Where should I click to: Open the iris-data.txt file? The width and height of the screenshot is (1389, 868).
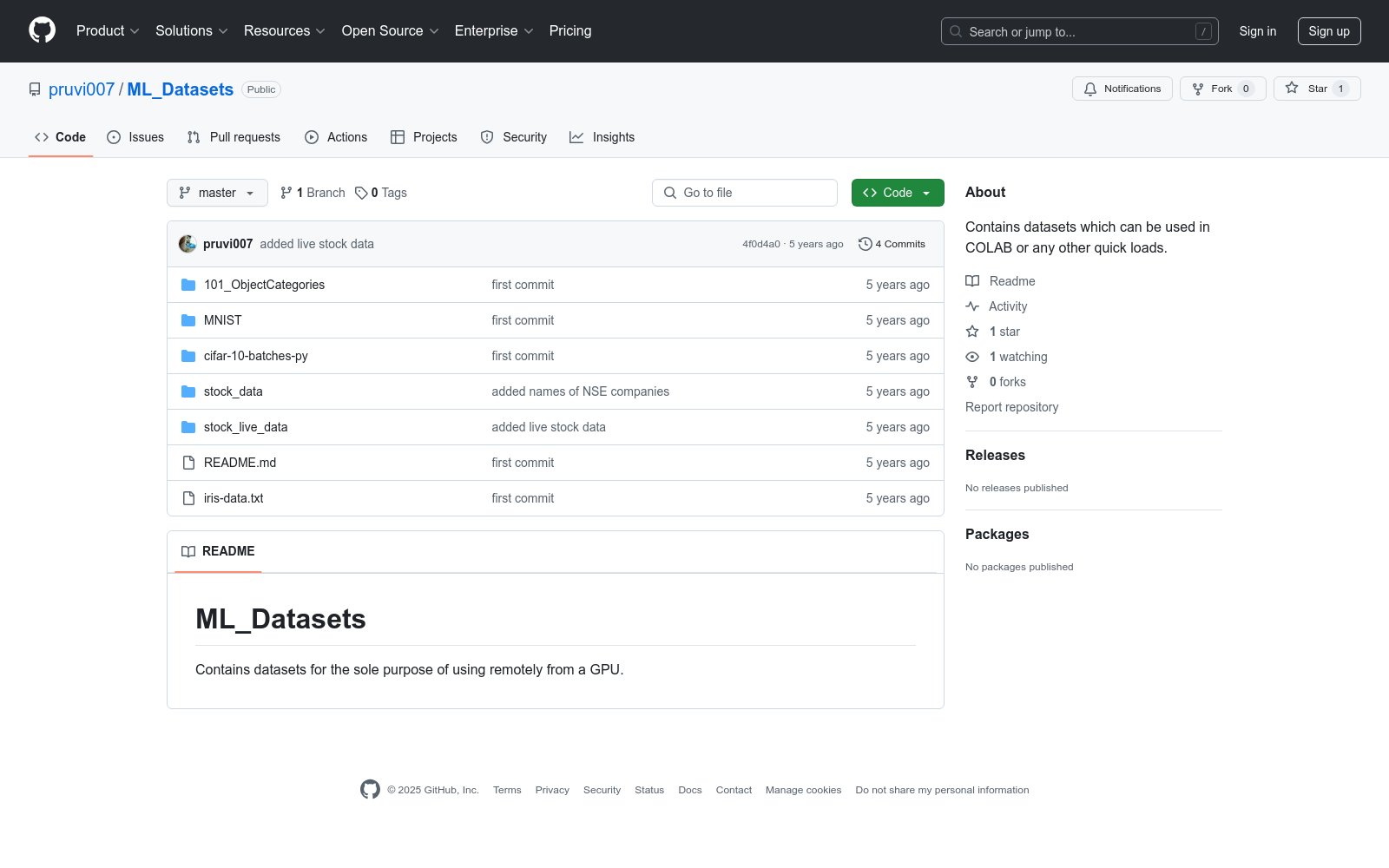click(x=234, y=498)
